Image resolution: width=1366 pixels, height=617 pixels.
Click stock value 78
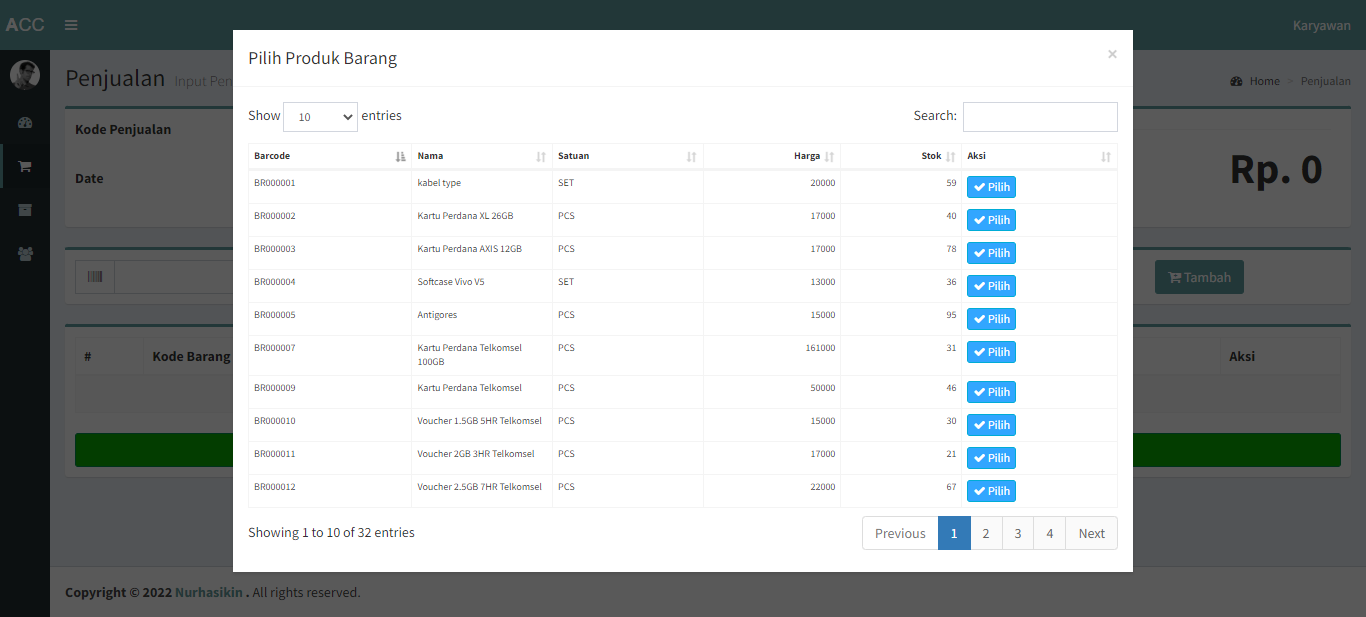click(x=951, y=249)
